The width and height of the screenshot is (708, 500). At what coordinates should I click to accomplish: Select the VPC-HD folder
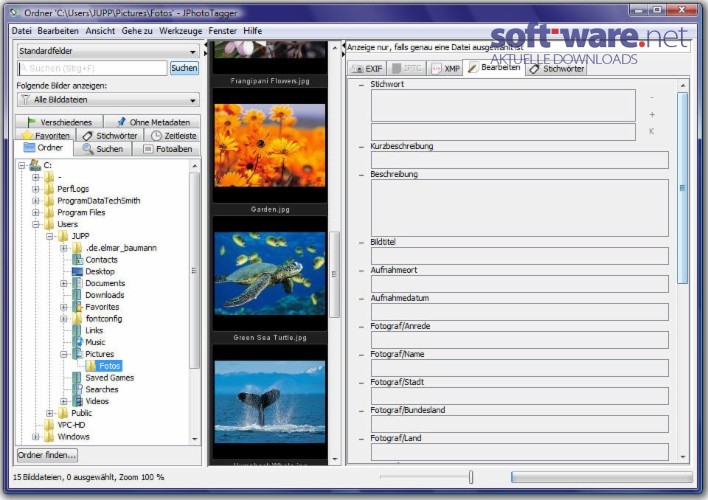(71, 425)
